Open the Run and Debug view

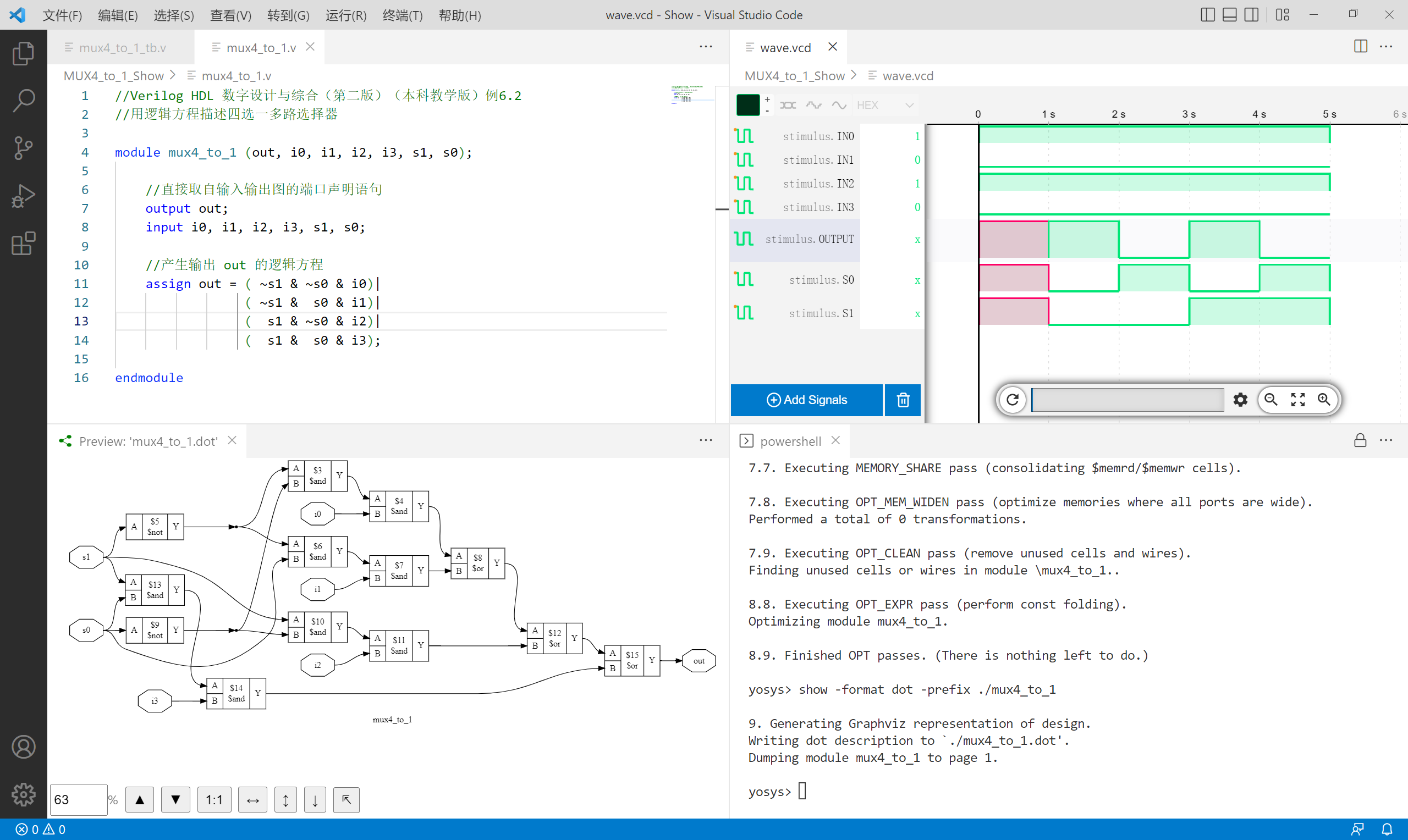[x=23, y=196]
